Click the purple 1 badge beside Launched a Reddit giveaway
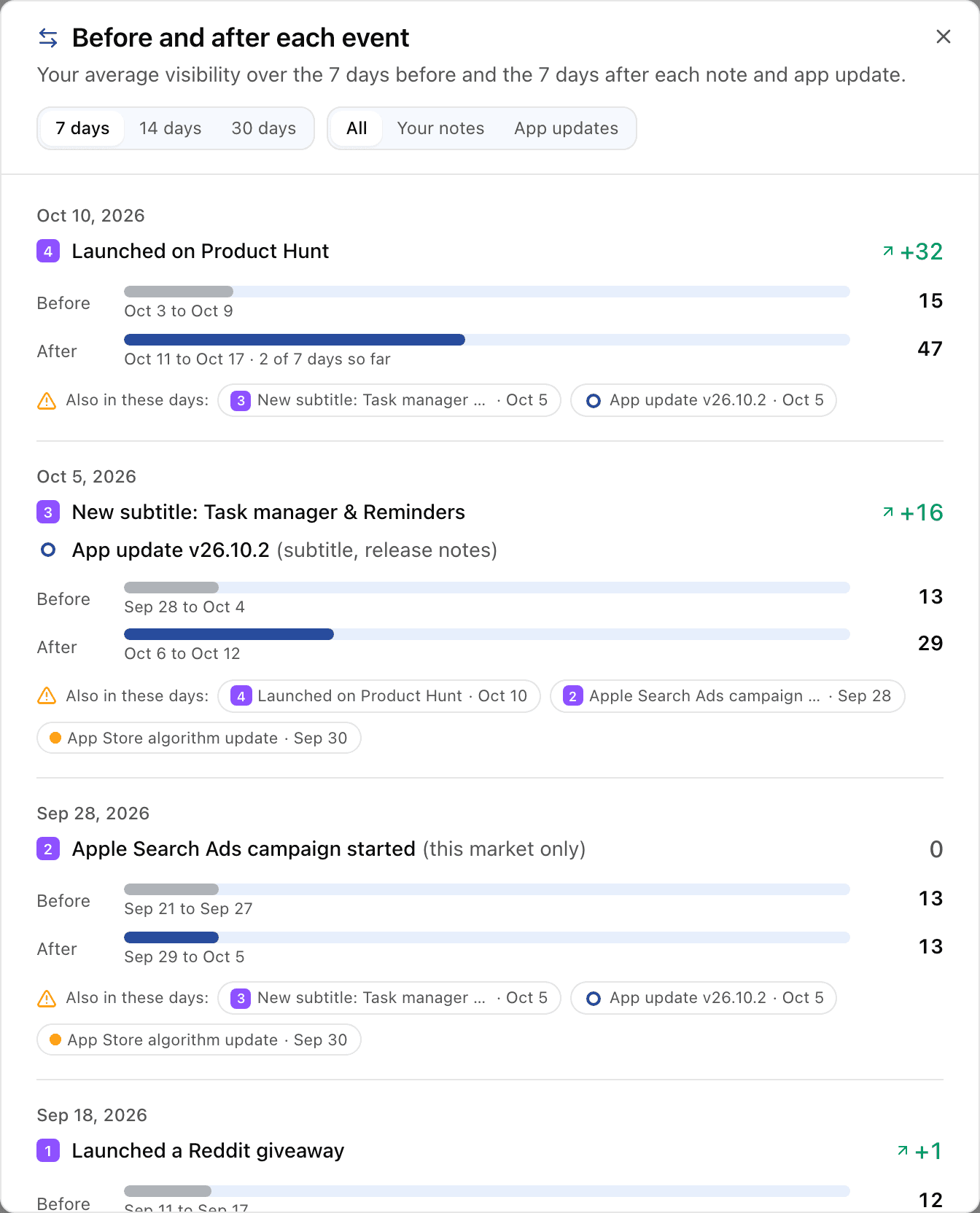 [48, 1151]
